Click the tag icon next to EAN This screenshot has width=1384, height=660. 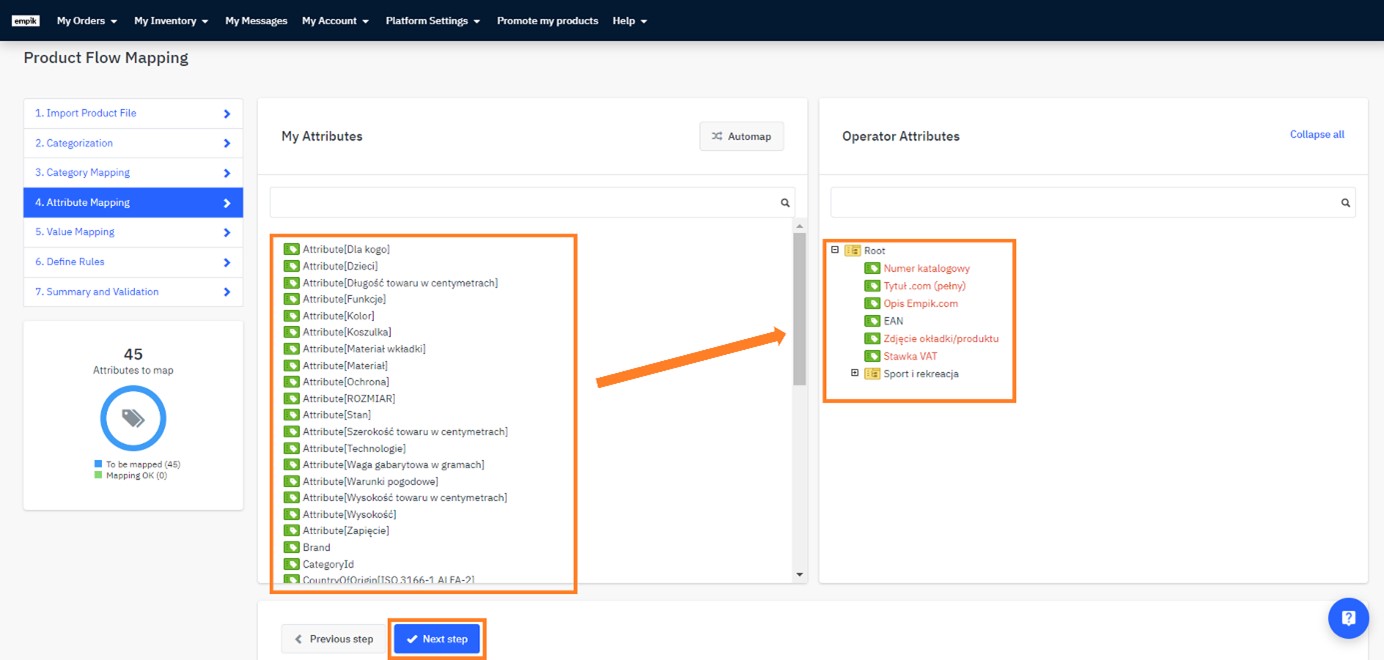tap(872, 321)
